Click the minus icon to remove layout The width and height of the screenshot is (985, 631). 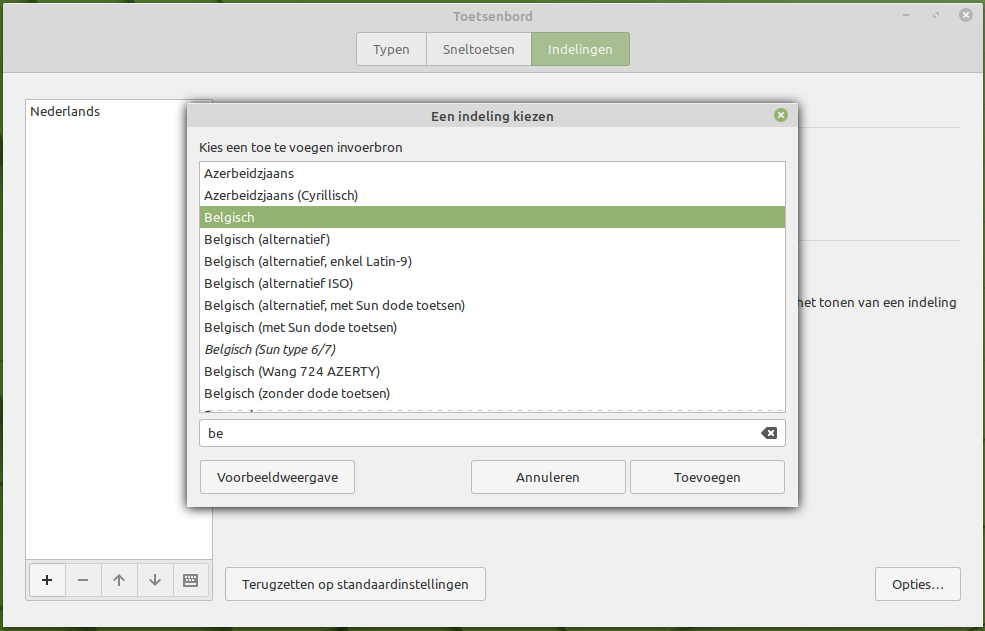[x=83, y=580]
